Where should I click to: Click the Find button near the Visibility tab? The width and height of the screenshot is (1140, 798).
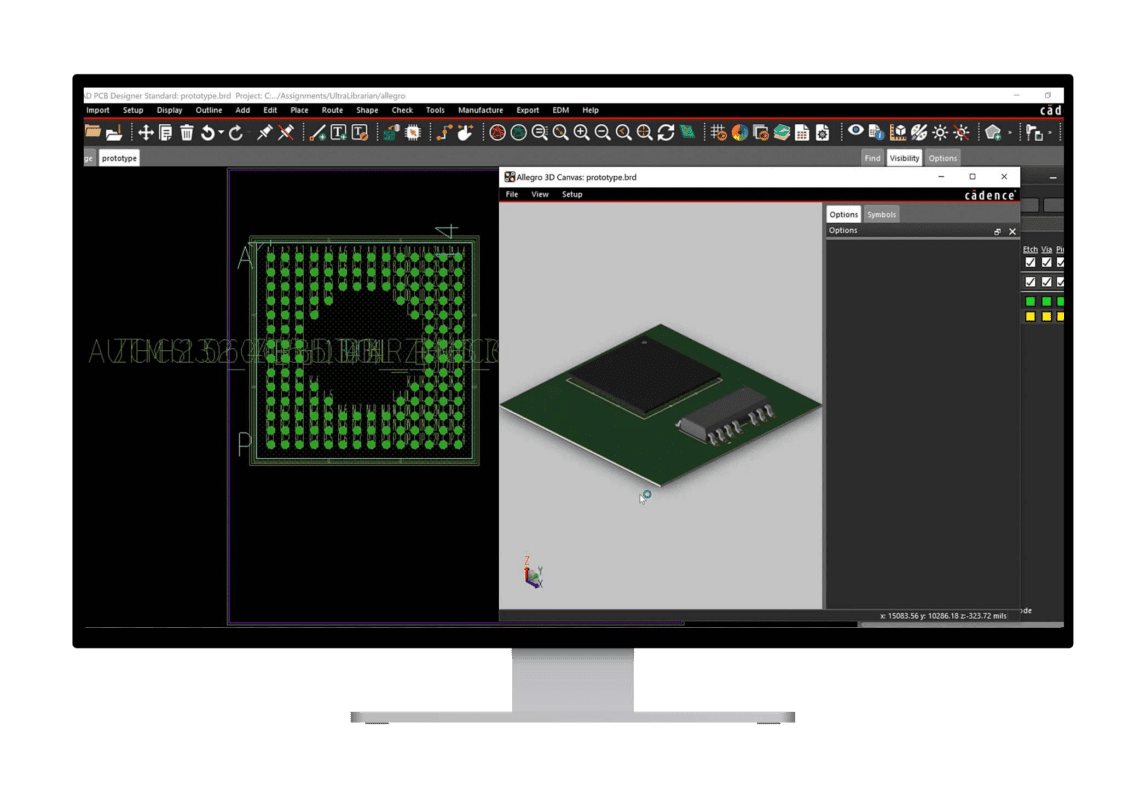[872, 158]
